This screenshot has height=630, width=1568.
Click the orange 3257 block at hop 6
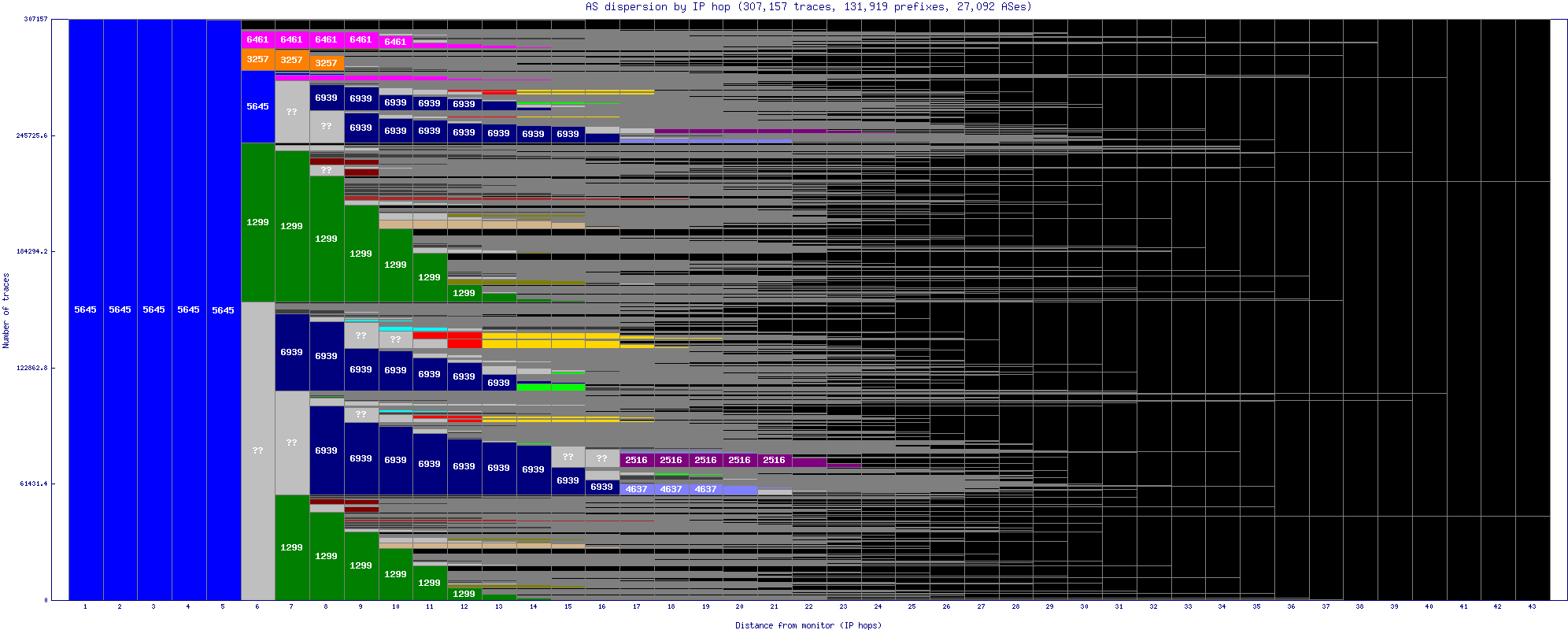pyautogui.click(x=257, y=60)
